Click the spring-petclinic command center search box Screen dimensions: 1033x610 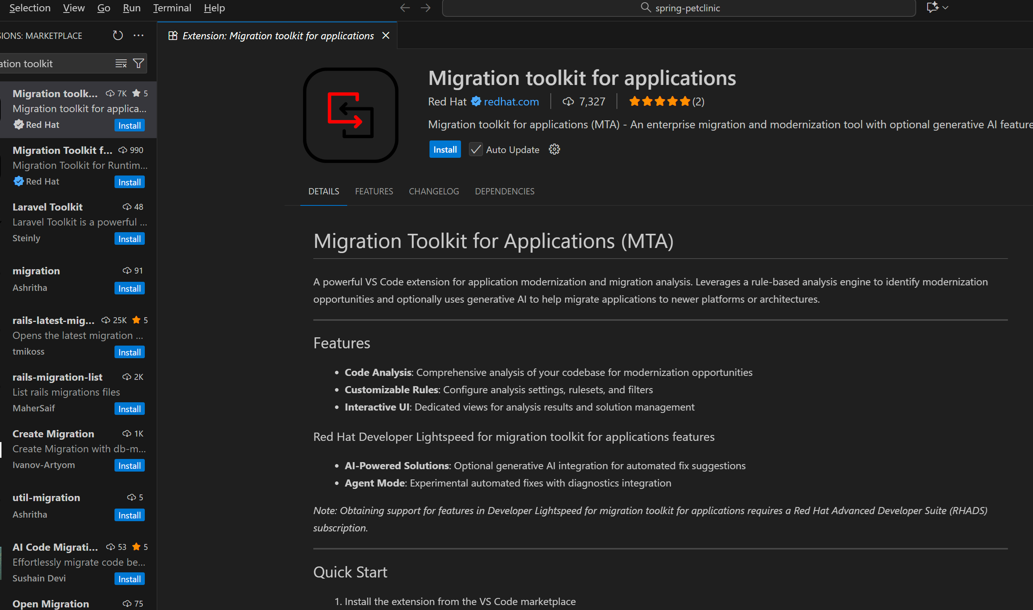click(679, 8)
